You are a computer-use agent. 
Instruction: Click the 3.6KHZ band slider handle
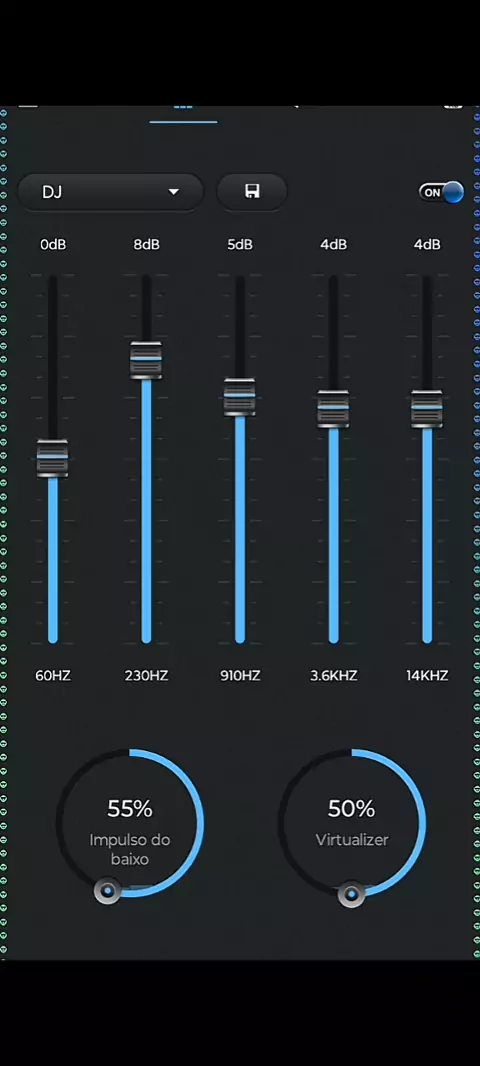[333, 409]
